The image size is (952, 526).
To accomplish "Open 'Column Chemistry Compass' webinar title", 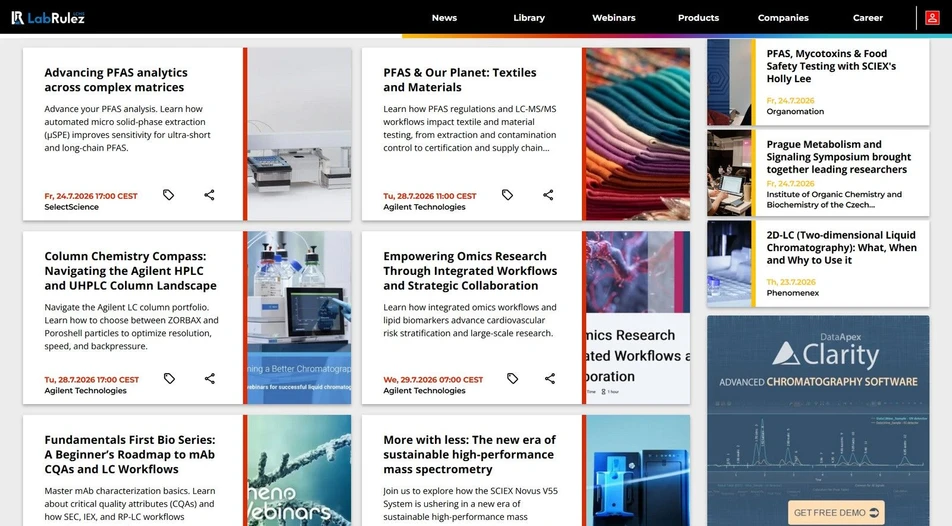I will (x=131, y=271).
